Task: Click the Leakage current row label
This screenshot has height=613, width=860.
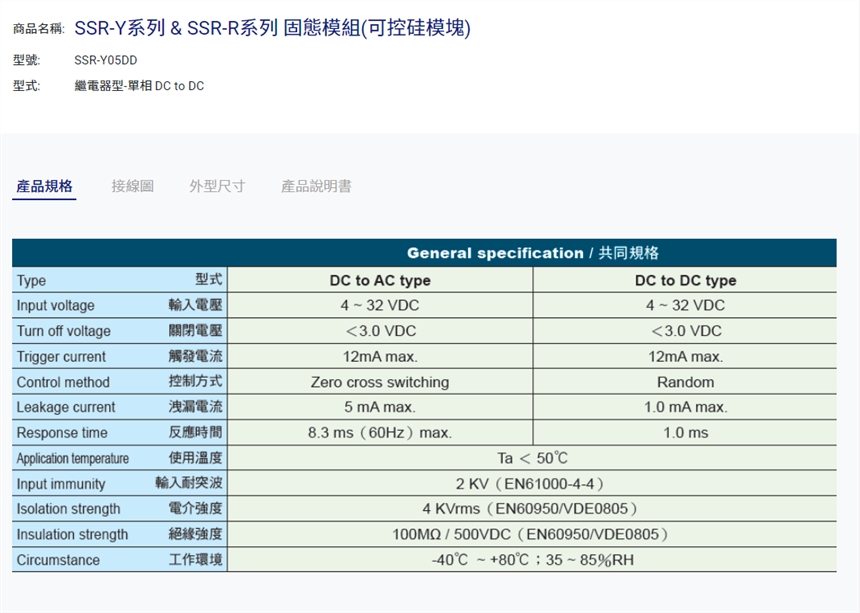Action: (x=66, y=407)
